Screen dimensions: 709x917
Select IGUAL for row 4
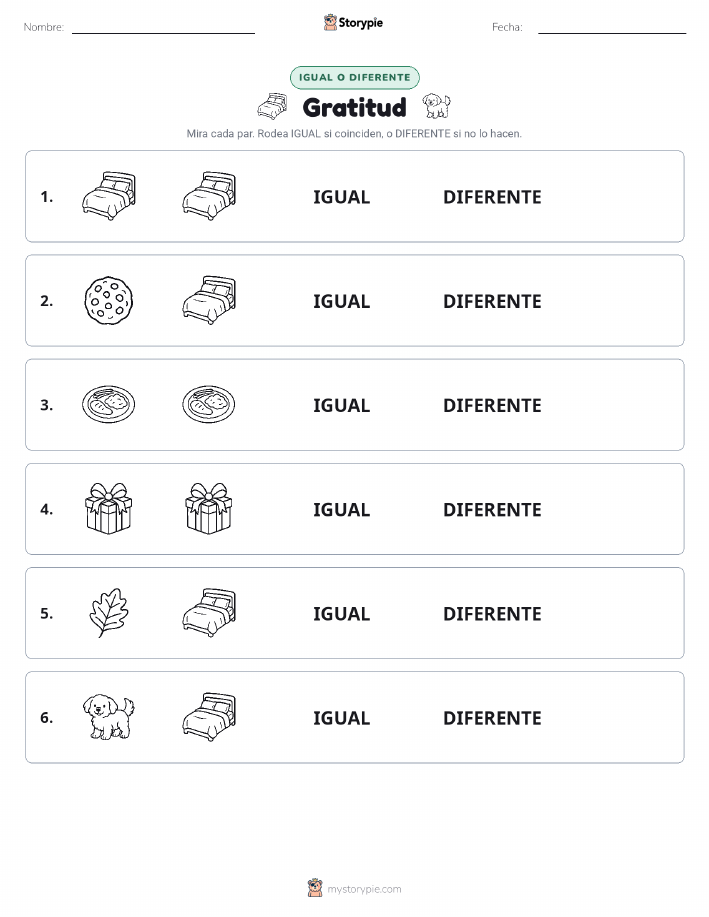(x=342, y=509)
